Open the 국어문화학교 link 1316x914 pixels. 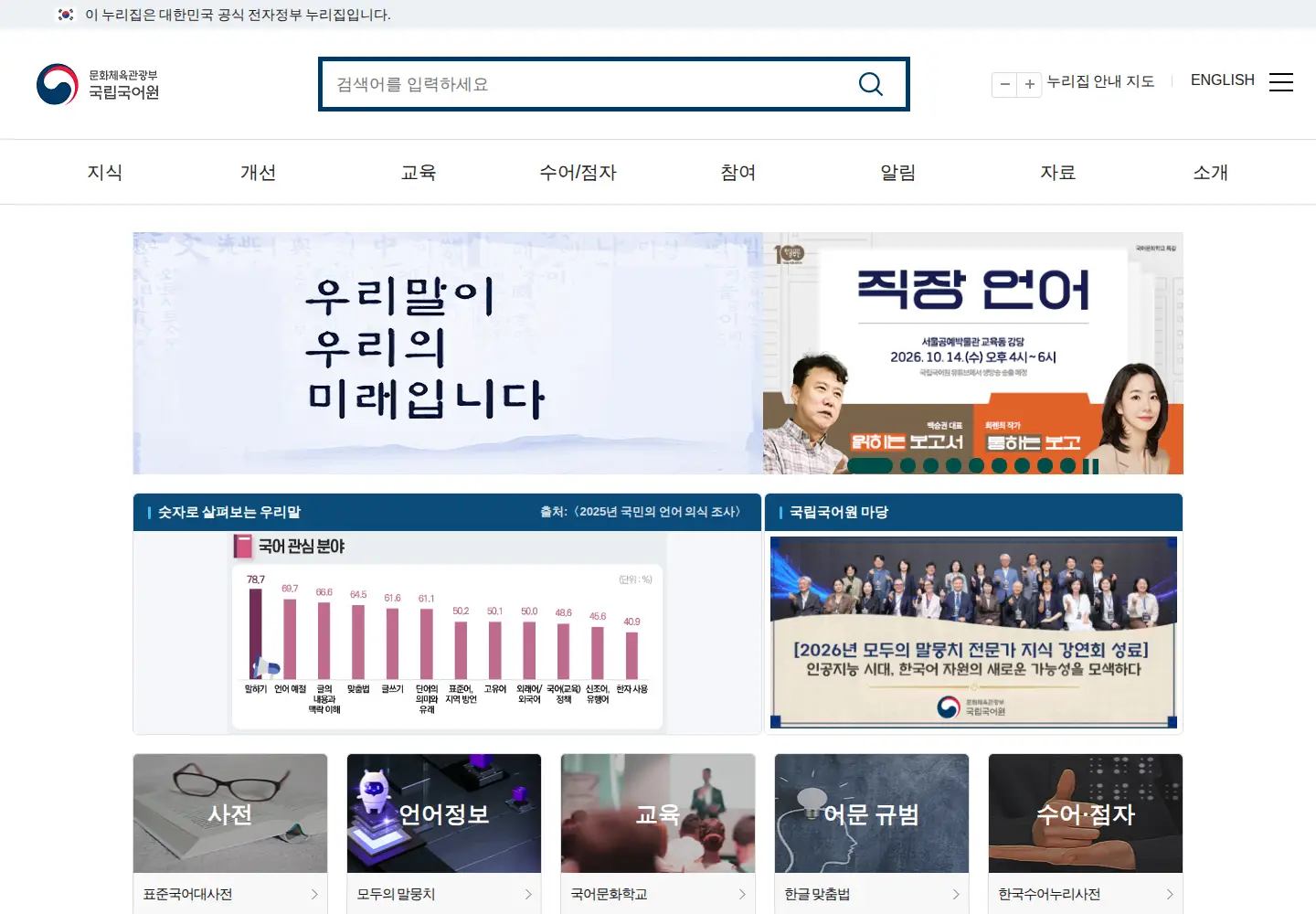coord(610,894)
